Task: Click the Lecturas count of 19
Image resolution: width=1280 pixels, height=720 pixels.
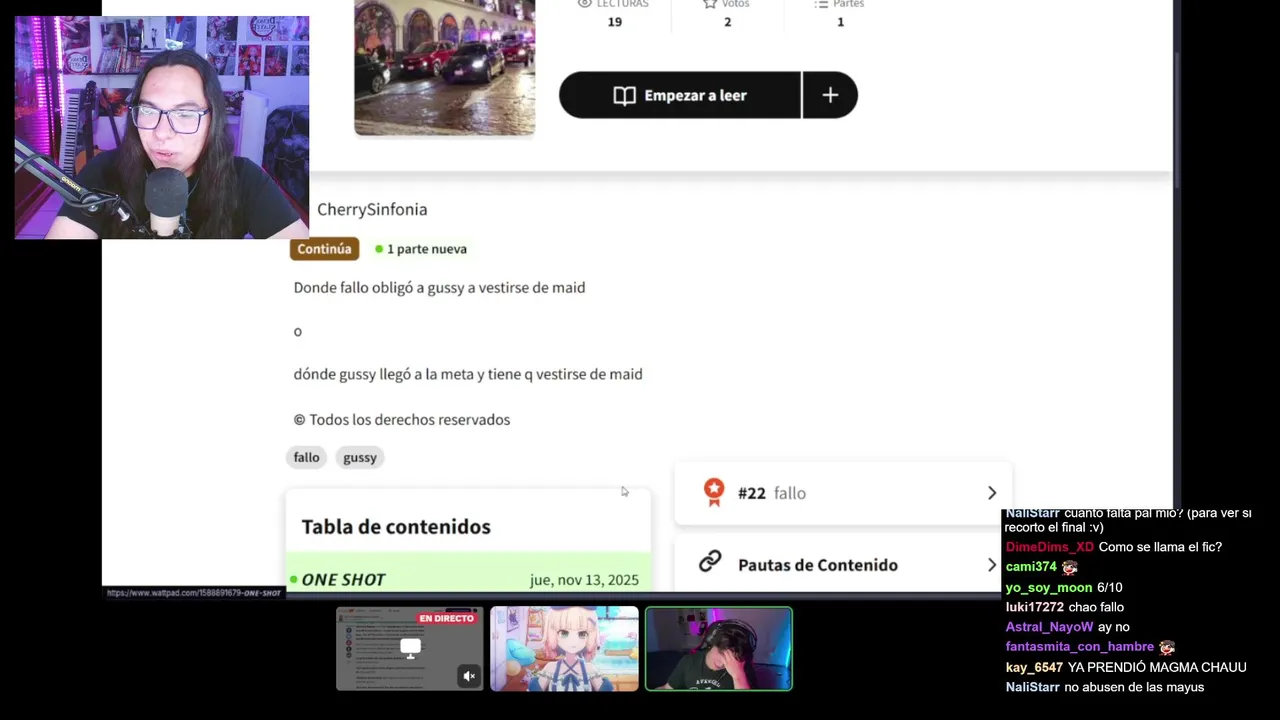Action: point(615,21)
